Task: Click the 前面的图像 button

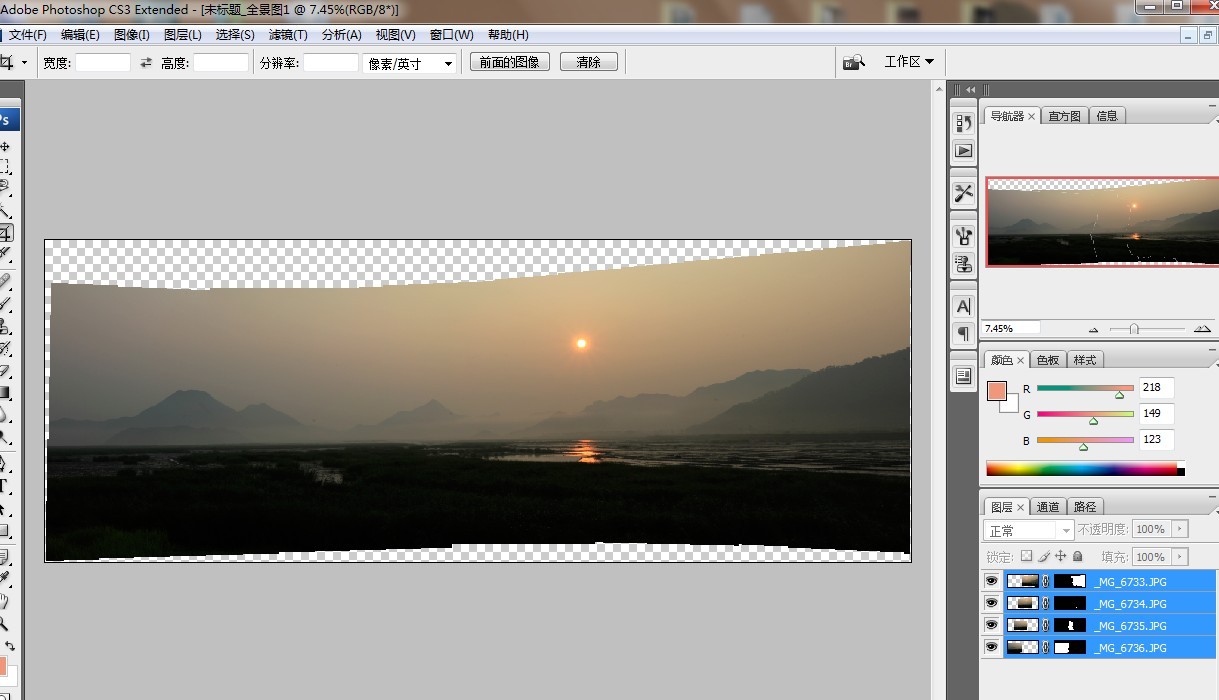Action: [x=509, y=62]
